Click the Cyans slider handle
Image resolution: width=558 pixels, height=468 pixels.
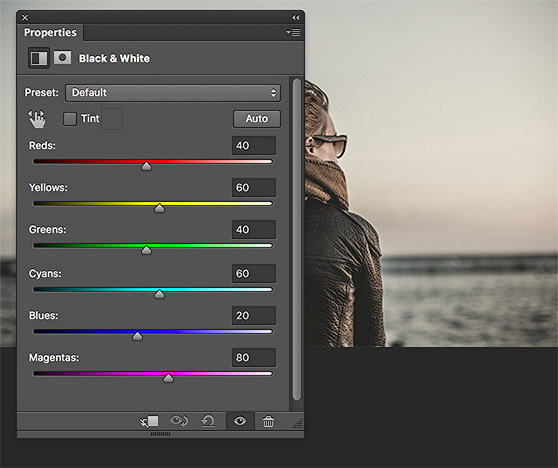click(x=159, y=294)
